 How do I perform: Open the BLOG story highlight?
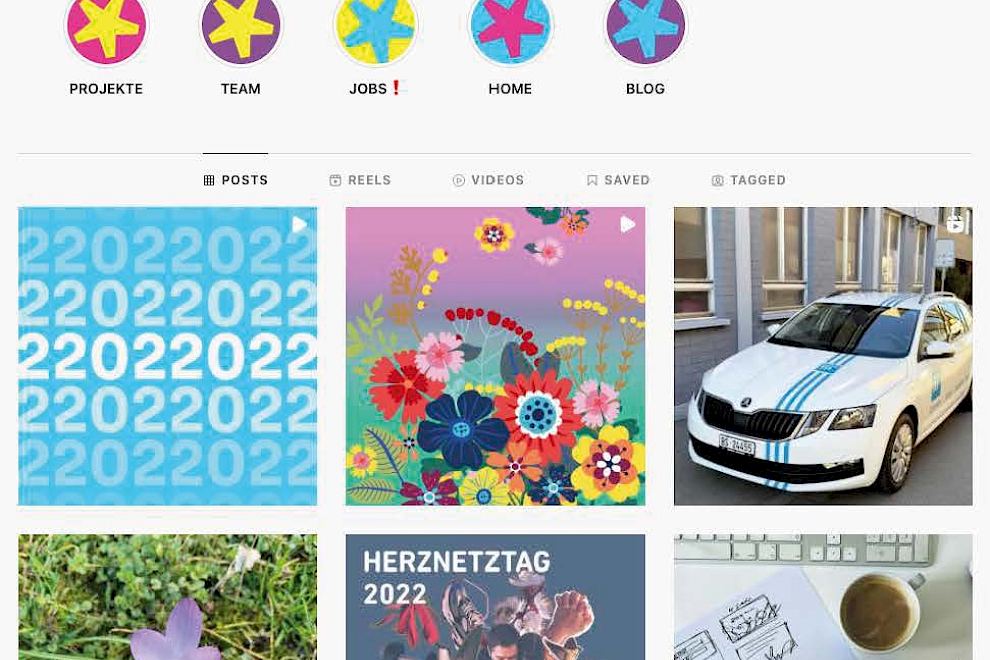point(645,28)
